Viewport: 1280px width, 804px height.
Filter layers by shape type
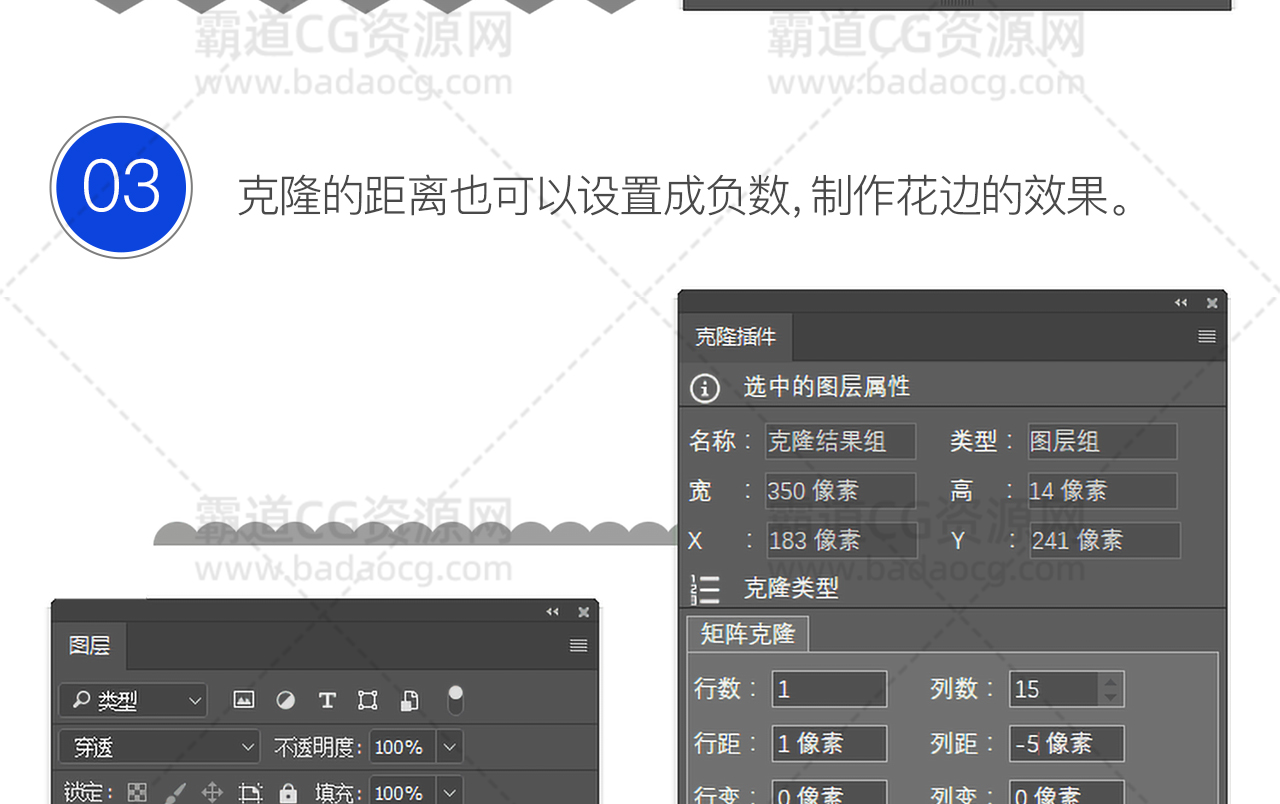368,700
